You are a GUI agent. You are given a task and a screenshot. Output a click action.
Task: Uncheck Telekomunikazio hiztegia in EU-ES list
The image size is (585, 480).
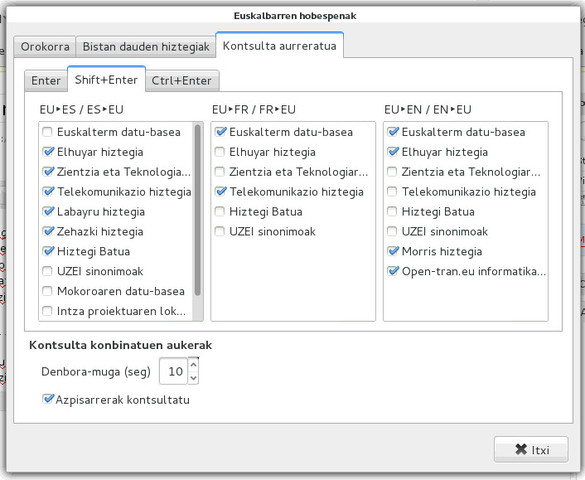48,191
